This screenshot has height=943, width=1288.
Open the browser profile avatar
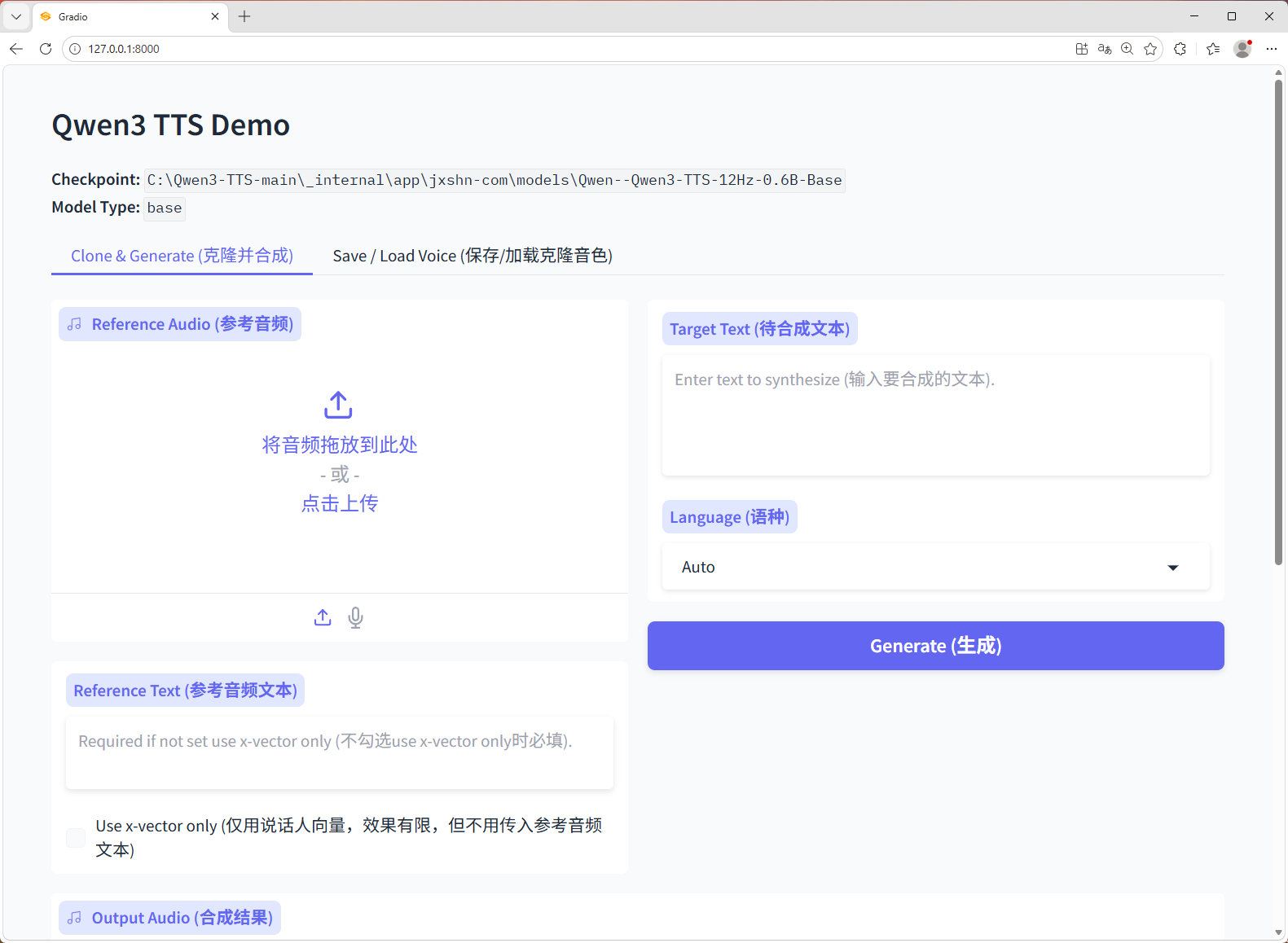pos(1242,49)
